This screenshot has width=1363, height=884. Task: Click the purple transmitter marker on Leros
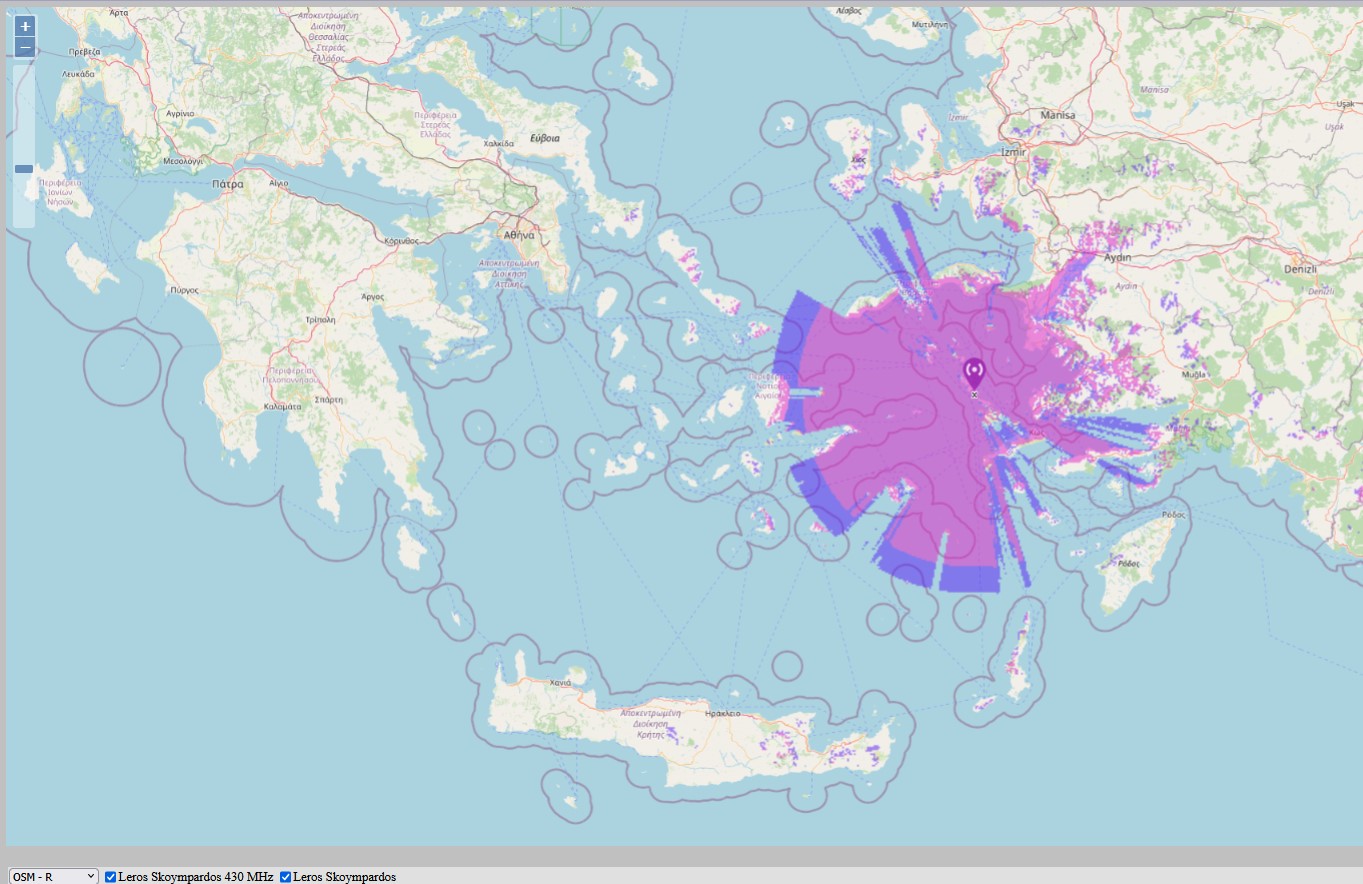(974, 374)
